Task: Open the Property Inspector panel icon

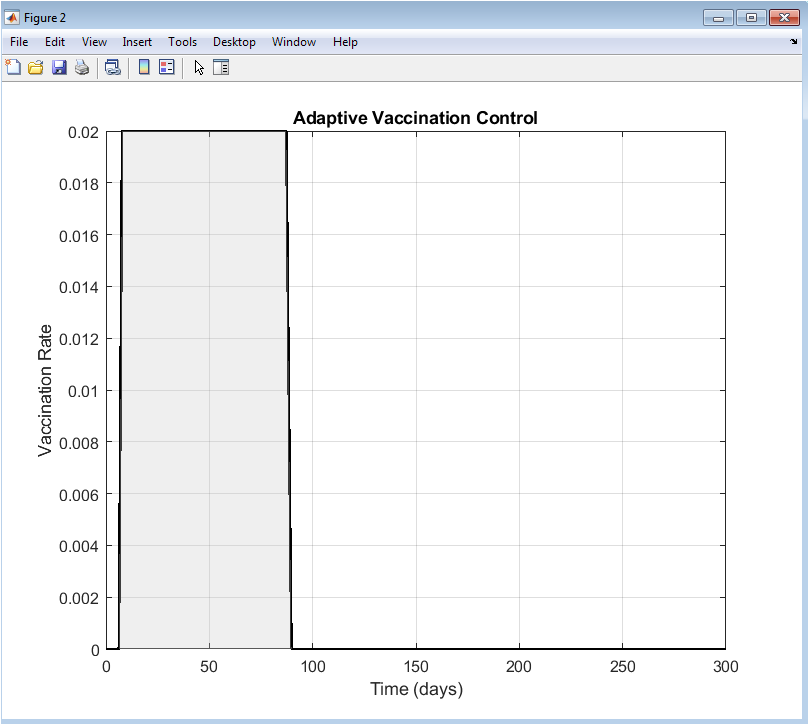Action: click(x=221, y=68)
